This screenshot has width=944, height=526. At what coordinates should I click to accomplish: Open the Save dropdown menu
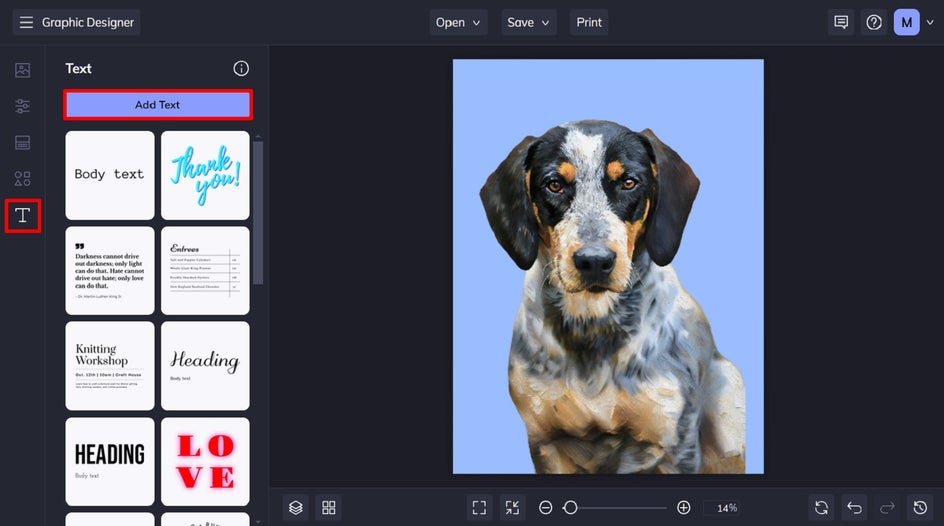529,22
